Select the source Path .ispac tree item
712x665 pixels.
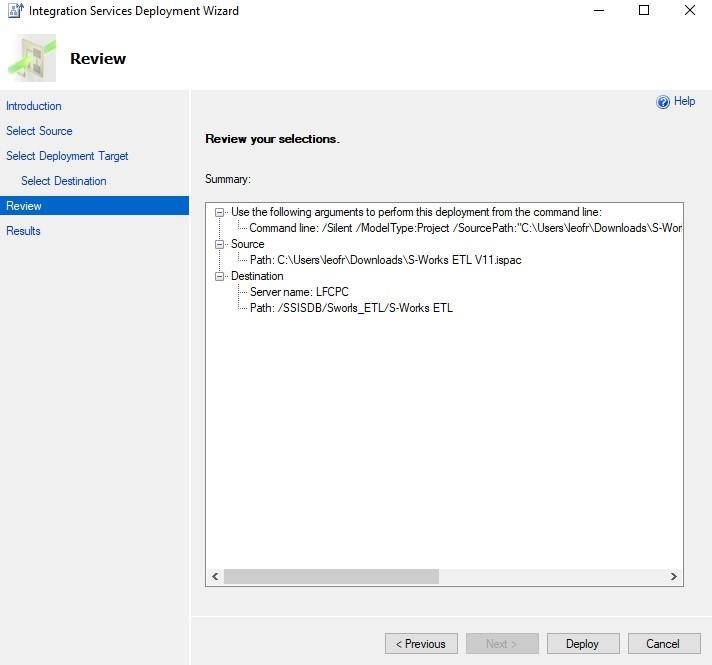pos(386,260)
